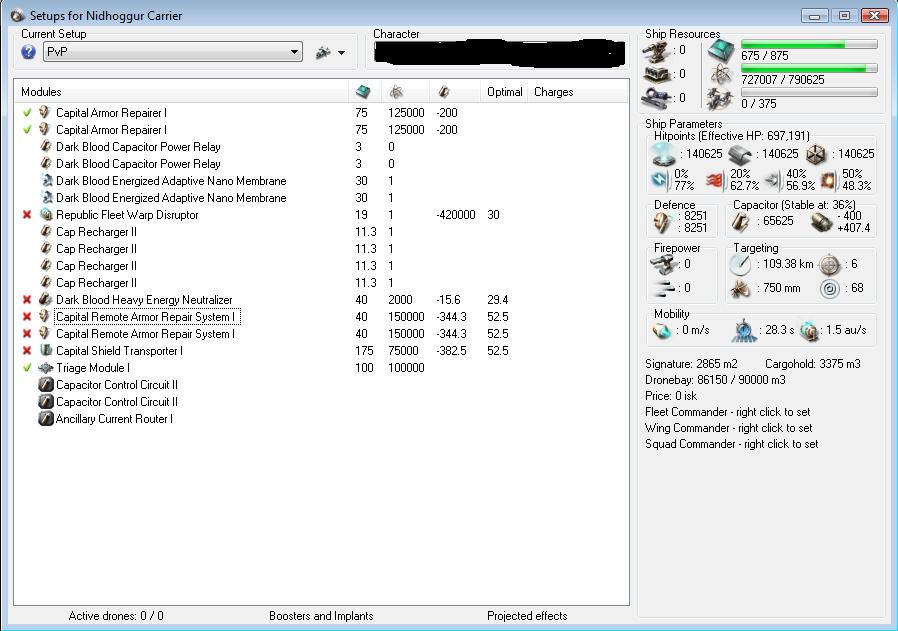Toggle Dark Blood Heavy Energy Neutralizer red X
898x631 pixels.
[x=27, y=299]
